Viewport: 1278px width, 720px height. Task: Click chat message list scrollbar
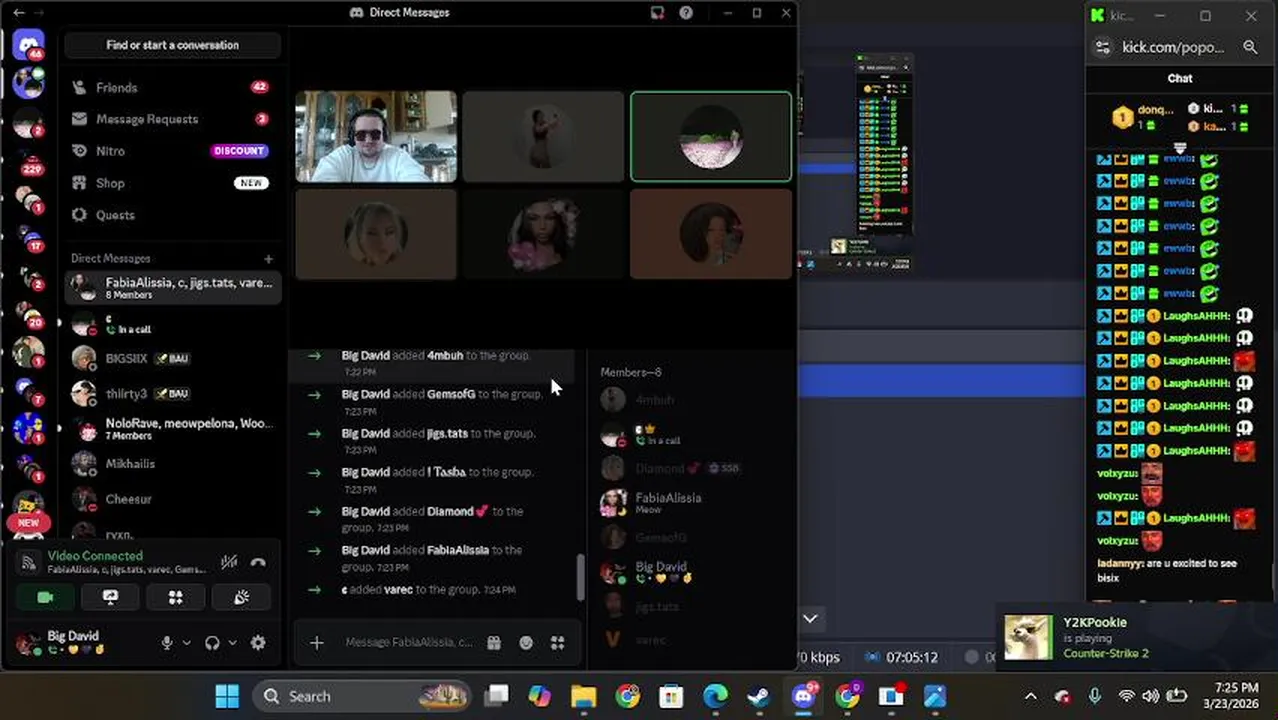[x=580, y=578]
